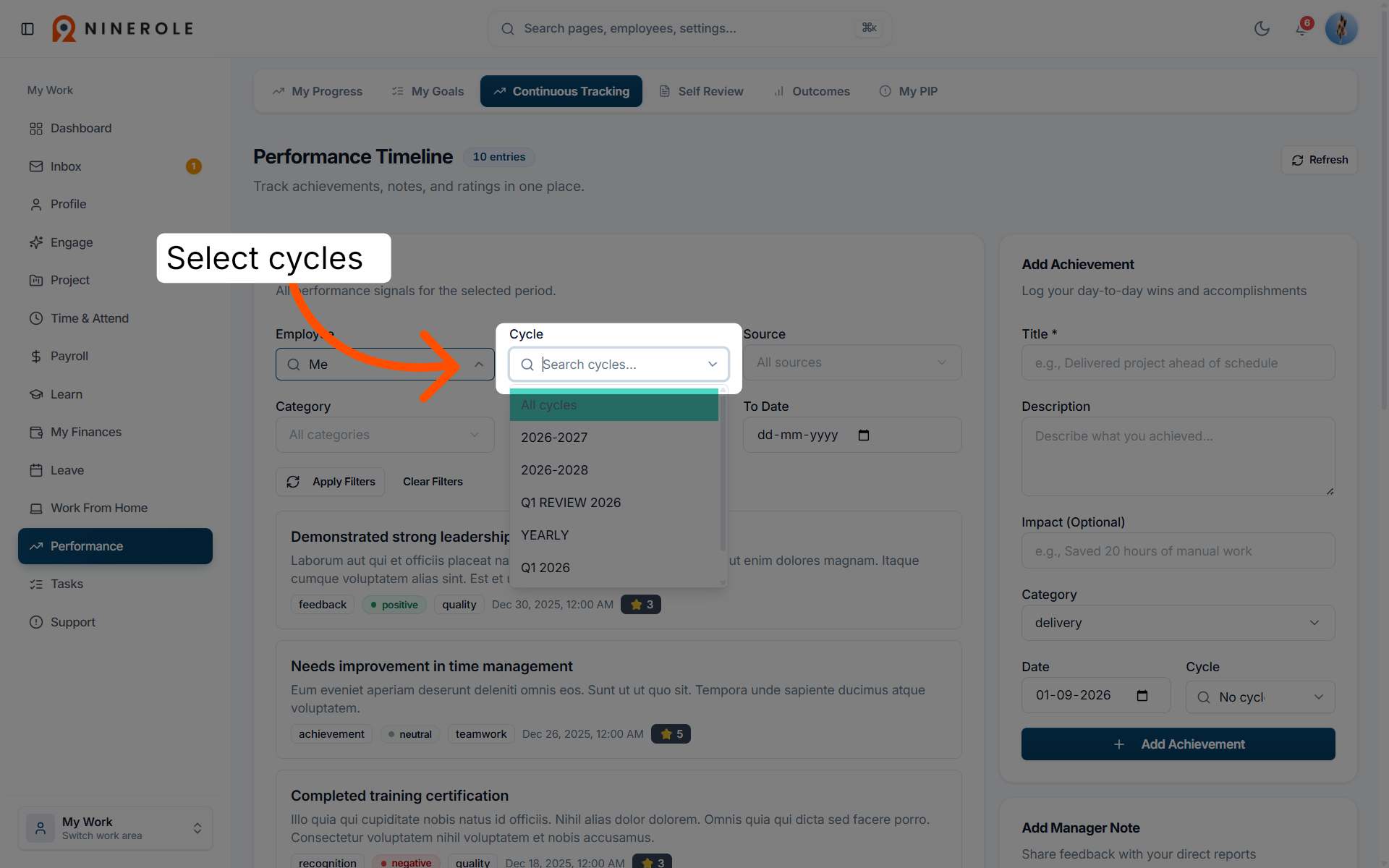Open the delivery category dropdown
1389x868 pixels.
point(1178,623)
